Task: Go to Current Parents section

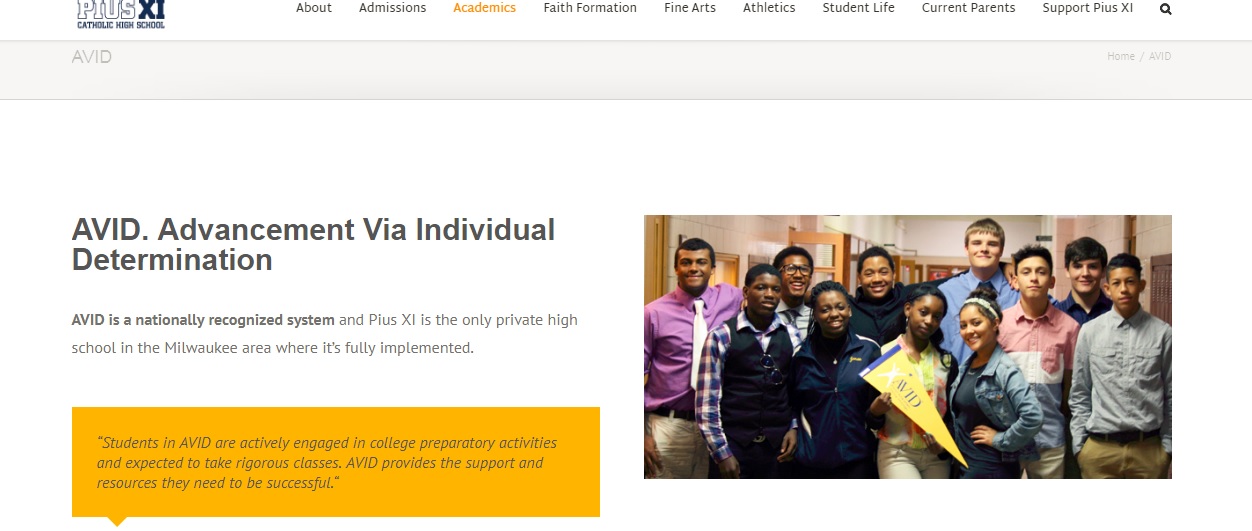Action: (x=969, y=8)
